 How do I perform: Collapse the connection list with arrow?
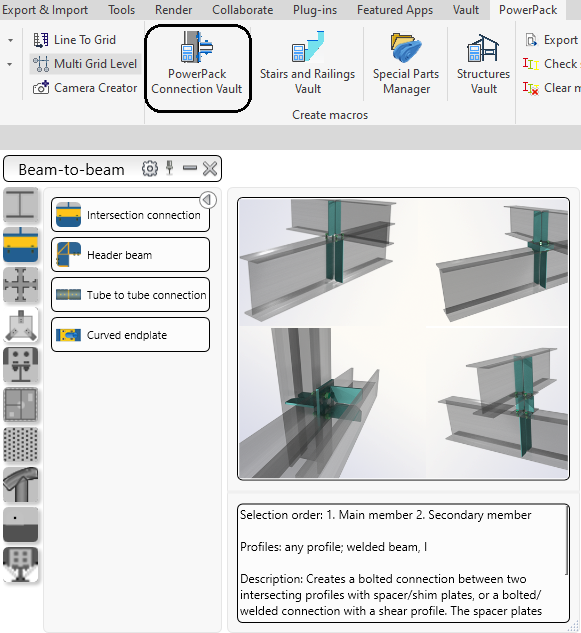click(x=208, y=199)
